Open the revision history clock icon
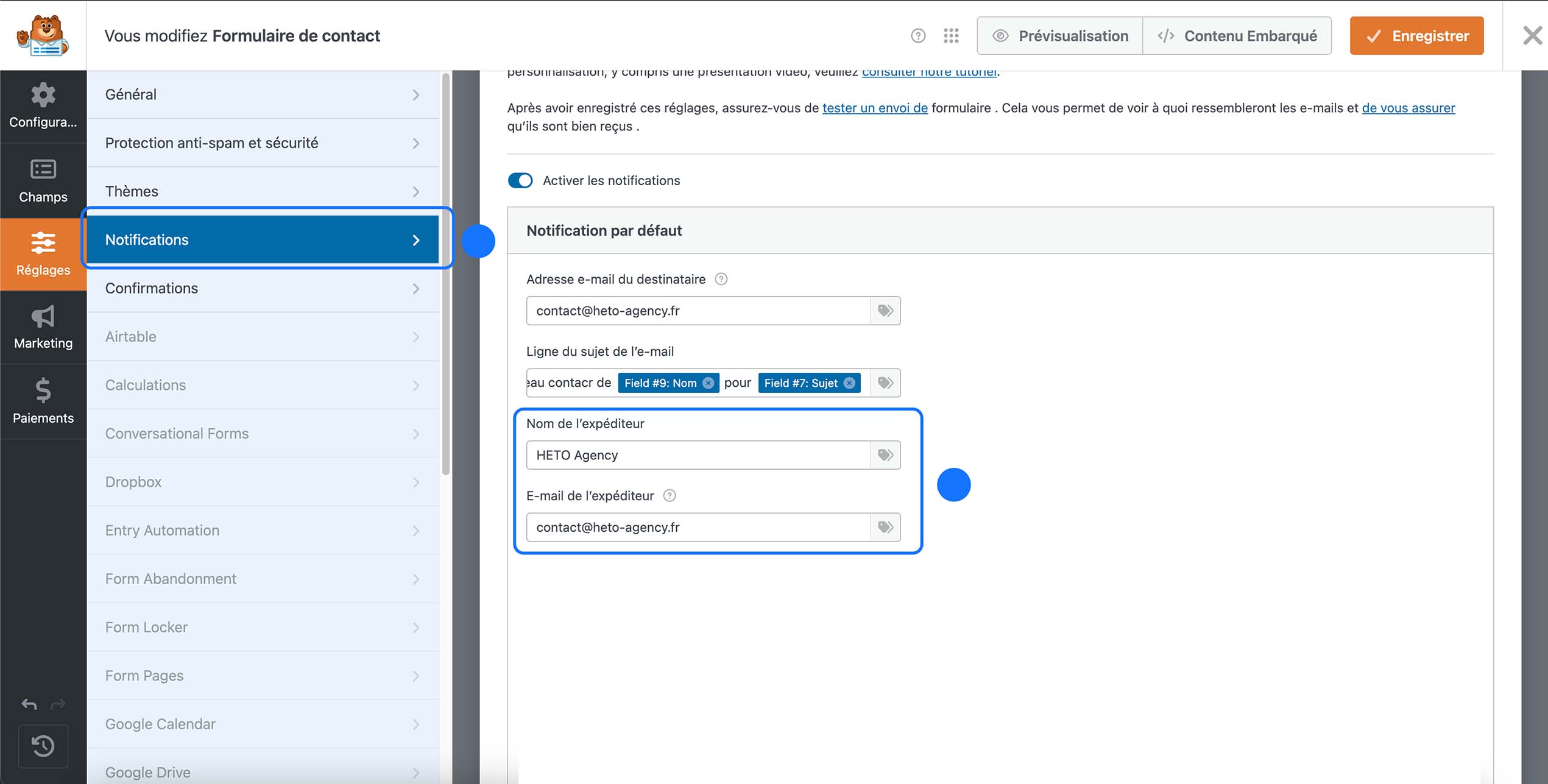Image resolution: width=1548 pixels, height=784 pixels. pos(43,746)
